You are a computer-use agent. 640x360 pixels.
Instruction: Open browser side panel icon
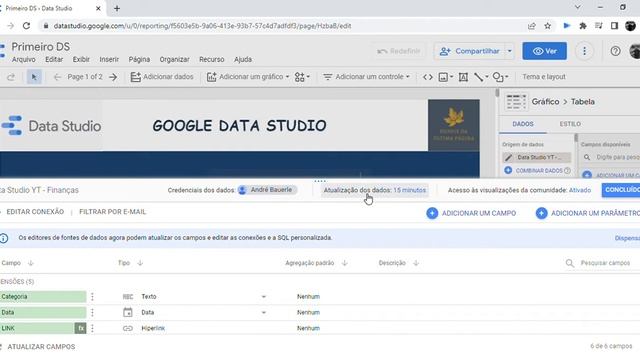(614, 26)
